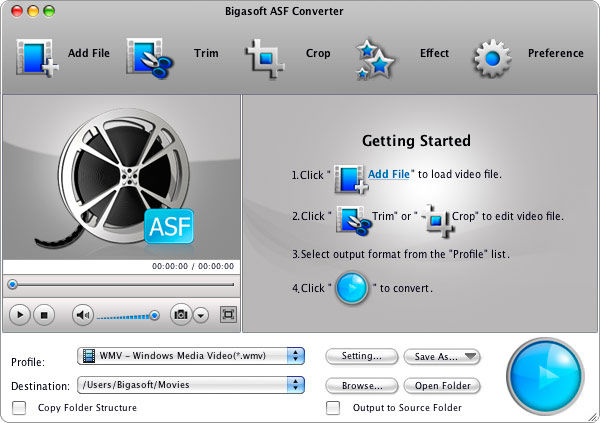Screen dimensions: 600x423
Task: Start conversion with big blue Convert button
Action: (545, 376)
